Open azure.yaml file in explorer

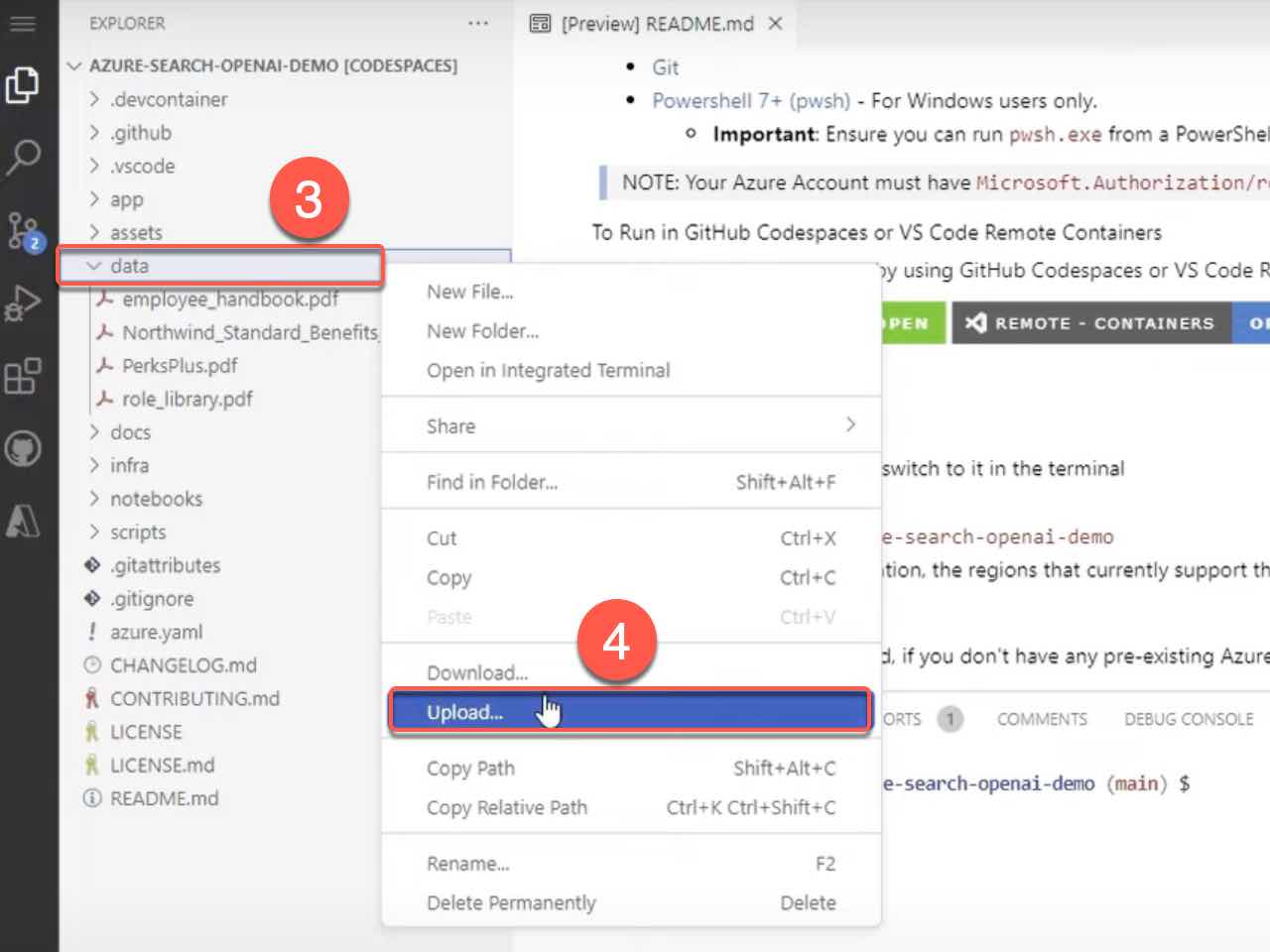point(156,632)
